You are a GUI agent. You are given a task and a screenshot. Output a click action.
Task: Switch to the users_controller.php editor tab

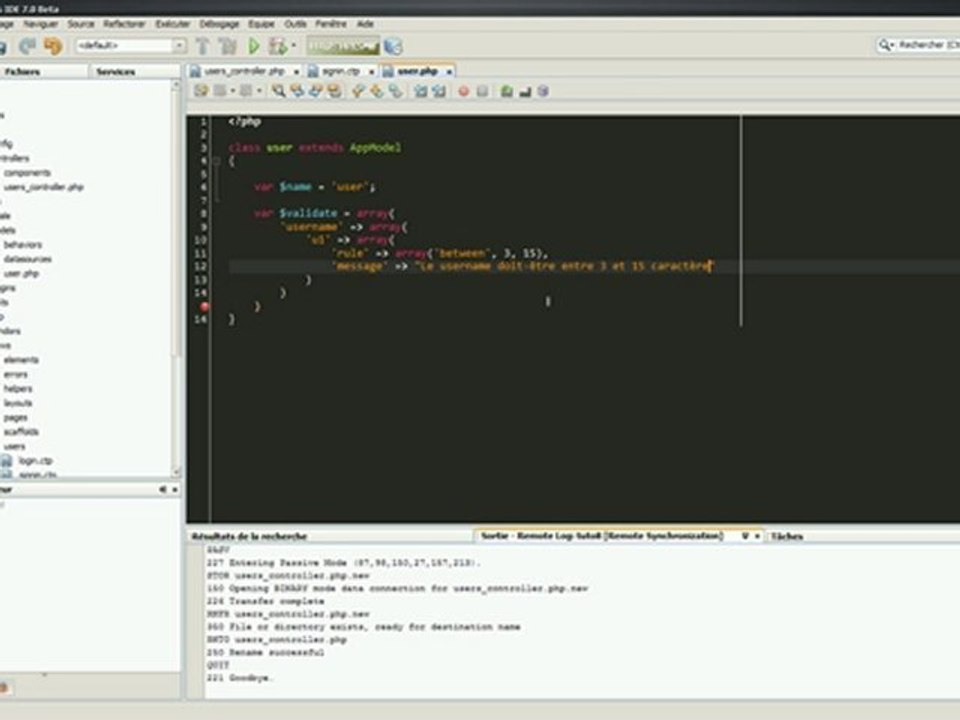tap(244, 71)
